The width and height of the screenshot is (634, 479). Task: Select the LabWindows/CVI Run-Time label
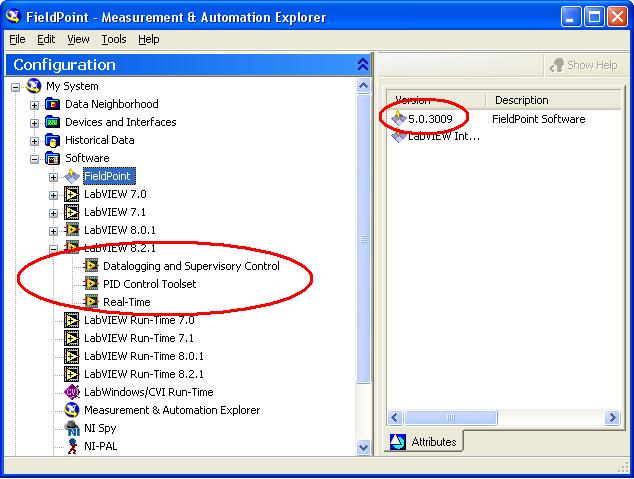tap(148, 392)
